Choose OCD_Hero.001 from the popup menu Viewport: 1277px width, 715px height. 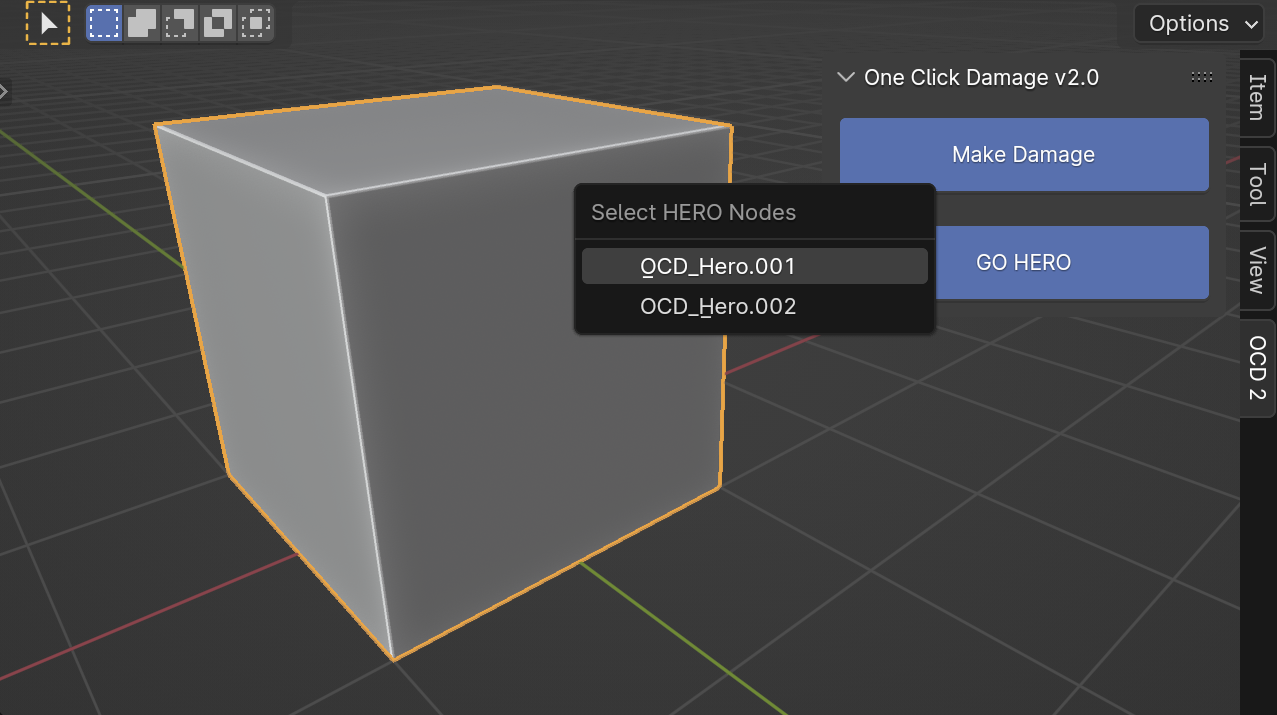coord(755,267)
